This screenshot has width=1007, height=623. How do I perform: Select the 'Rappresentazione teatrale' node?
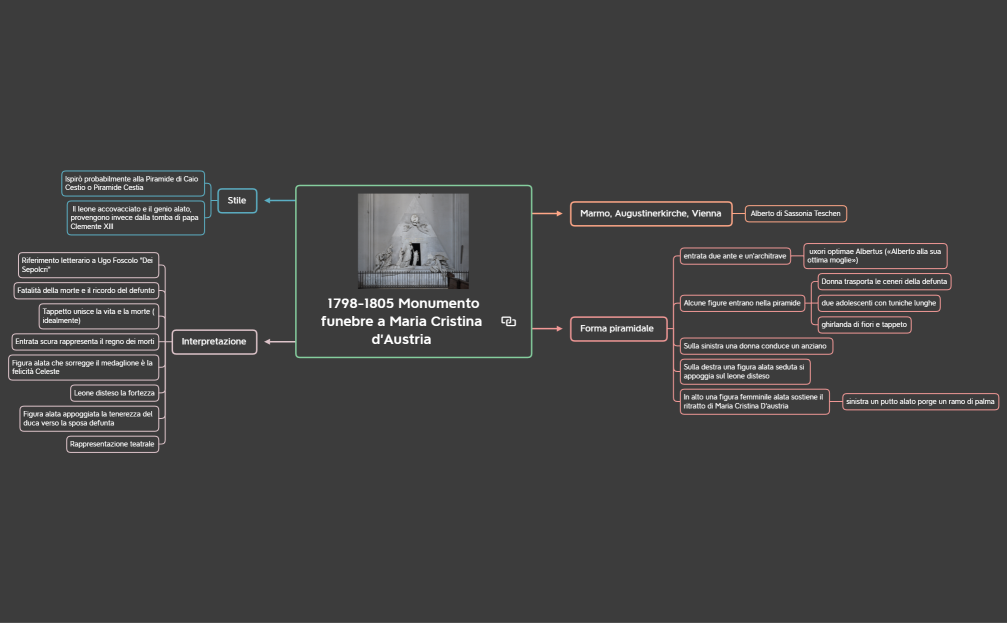point(113,444)
